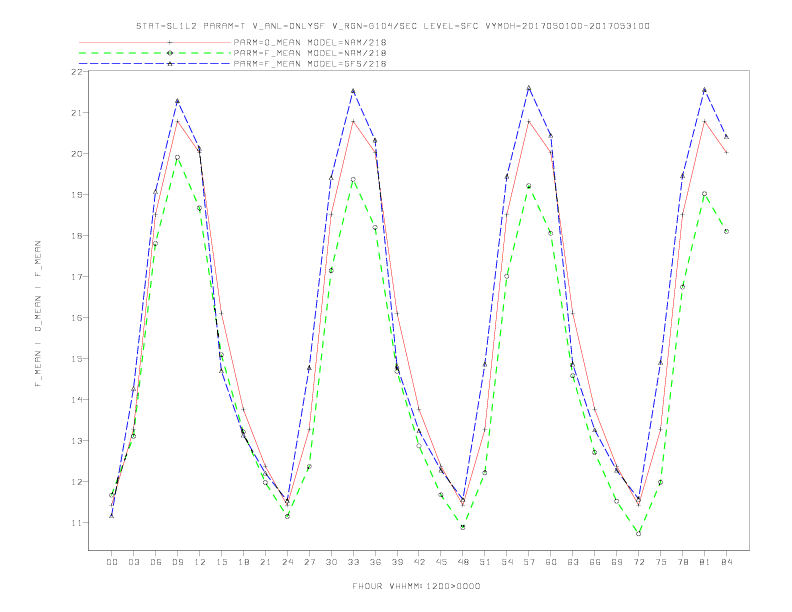This screenshot has width=792, height=612.
Task: Click x-axis tick label 39
Action: 397,562
